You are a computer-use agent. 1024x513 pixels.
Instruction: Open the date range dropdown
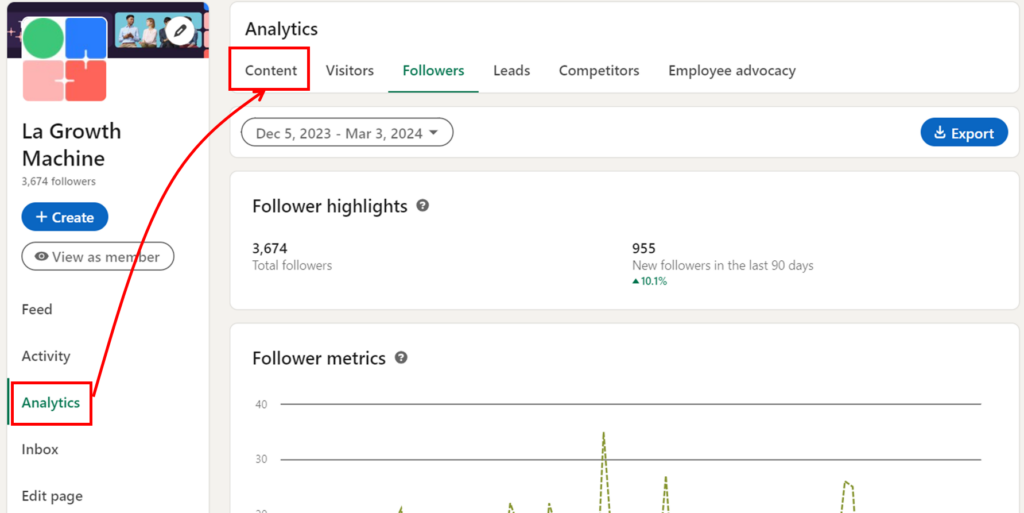347,133
